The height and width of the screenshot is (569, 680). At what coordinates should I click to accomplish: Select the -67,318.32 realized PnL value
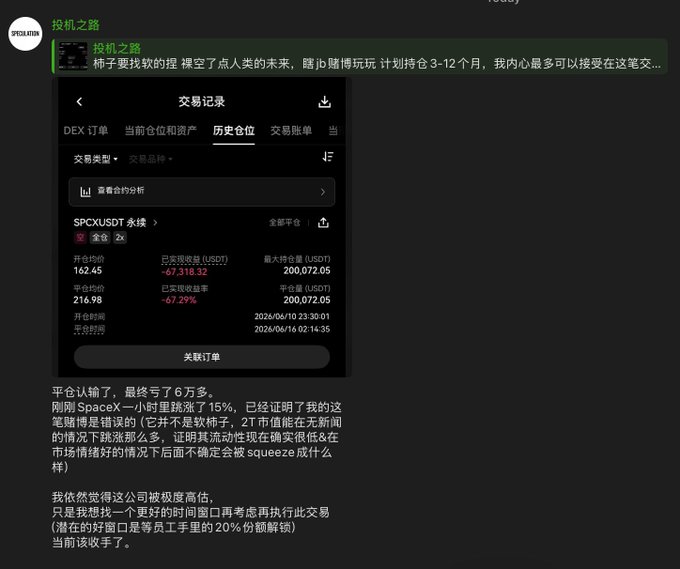tap(184, 272)
